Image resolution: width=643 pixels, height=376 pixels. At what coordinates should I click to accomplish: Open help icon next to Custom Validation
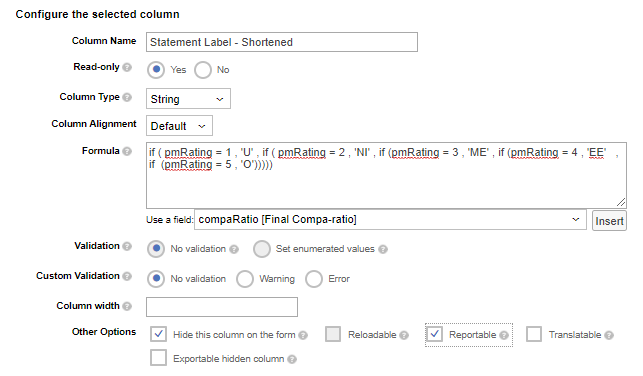(x=127, y=276)
